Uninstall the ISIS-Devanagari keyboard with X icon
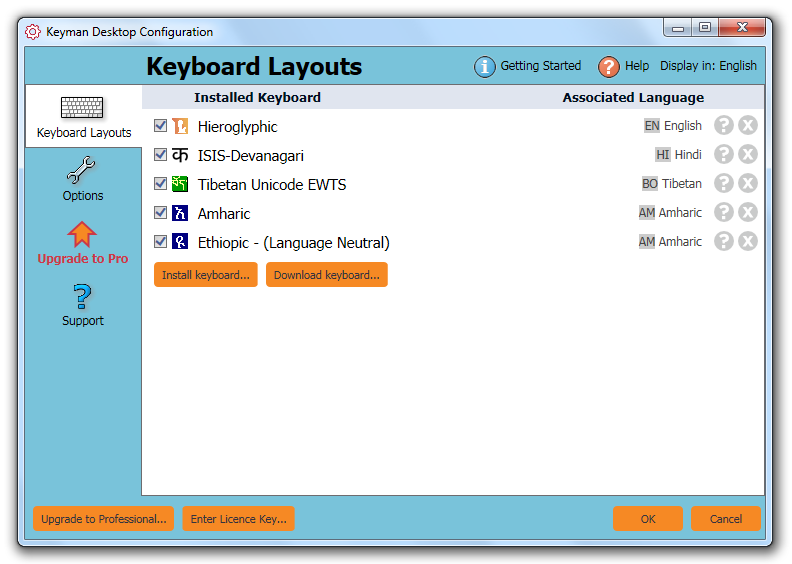Viewport: 792px width, 564px height. (748, 154)
